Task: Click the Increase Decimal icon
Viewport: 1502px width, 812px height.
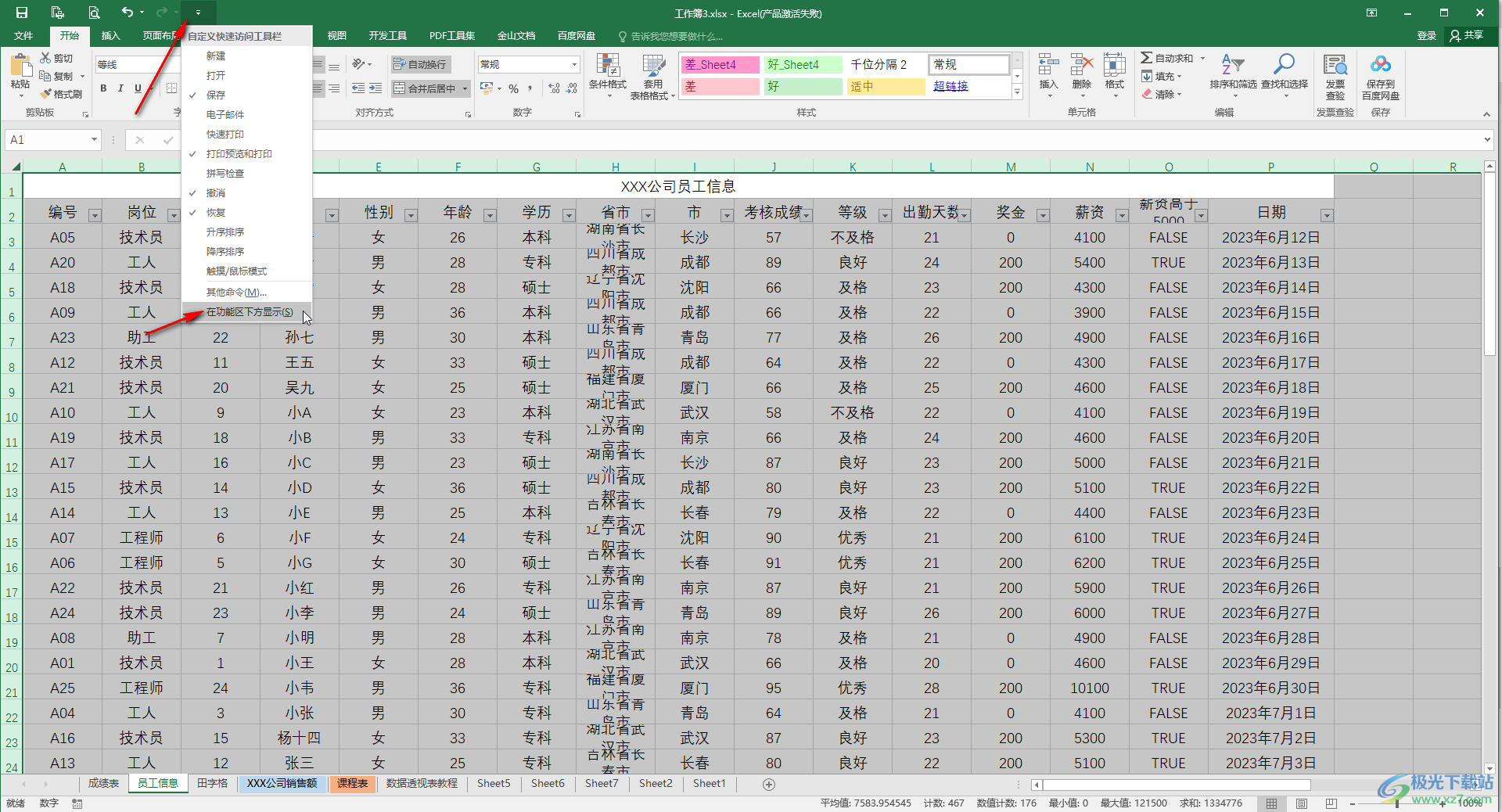Action: pos(555,88)
